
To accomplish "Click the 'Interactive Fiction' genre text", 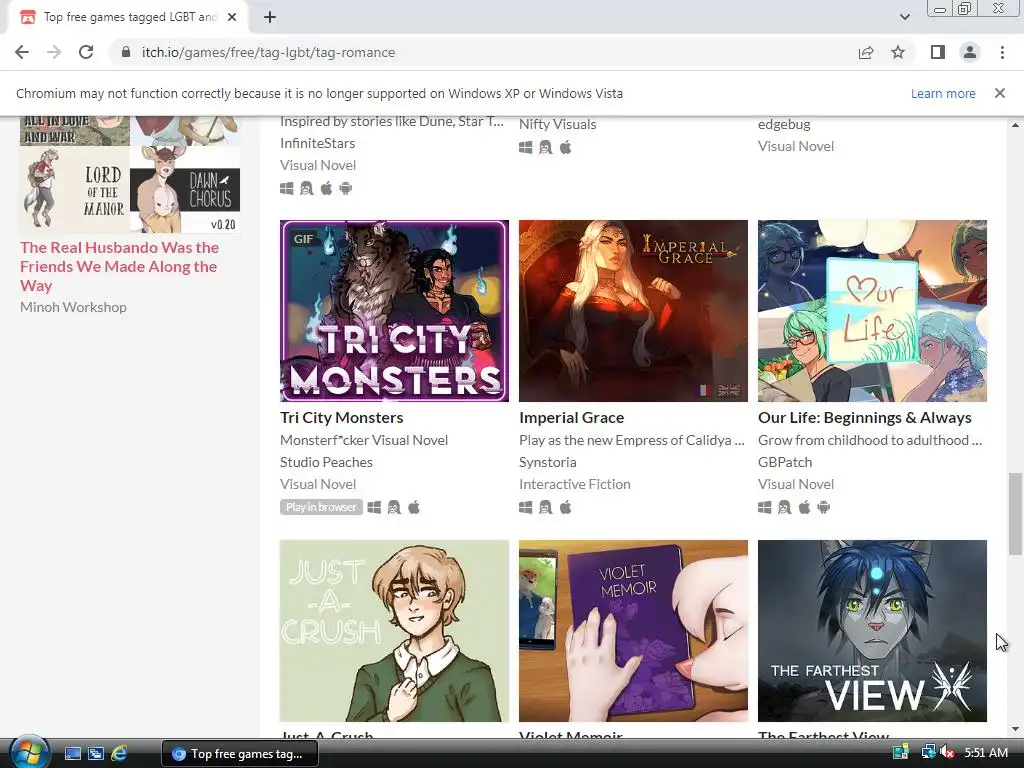I will pos(575,484).
